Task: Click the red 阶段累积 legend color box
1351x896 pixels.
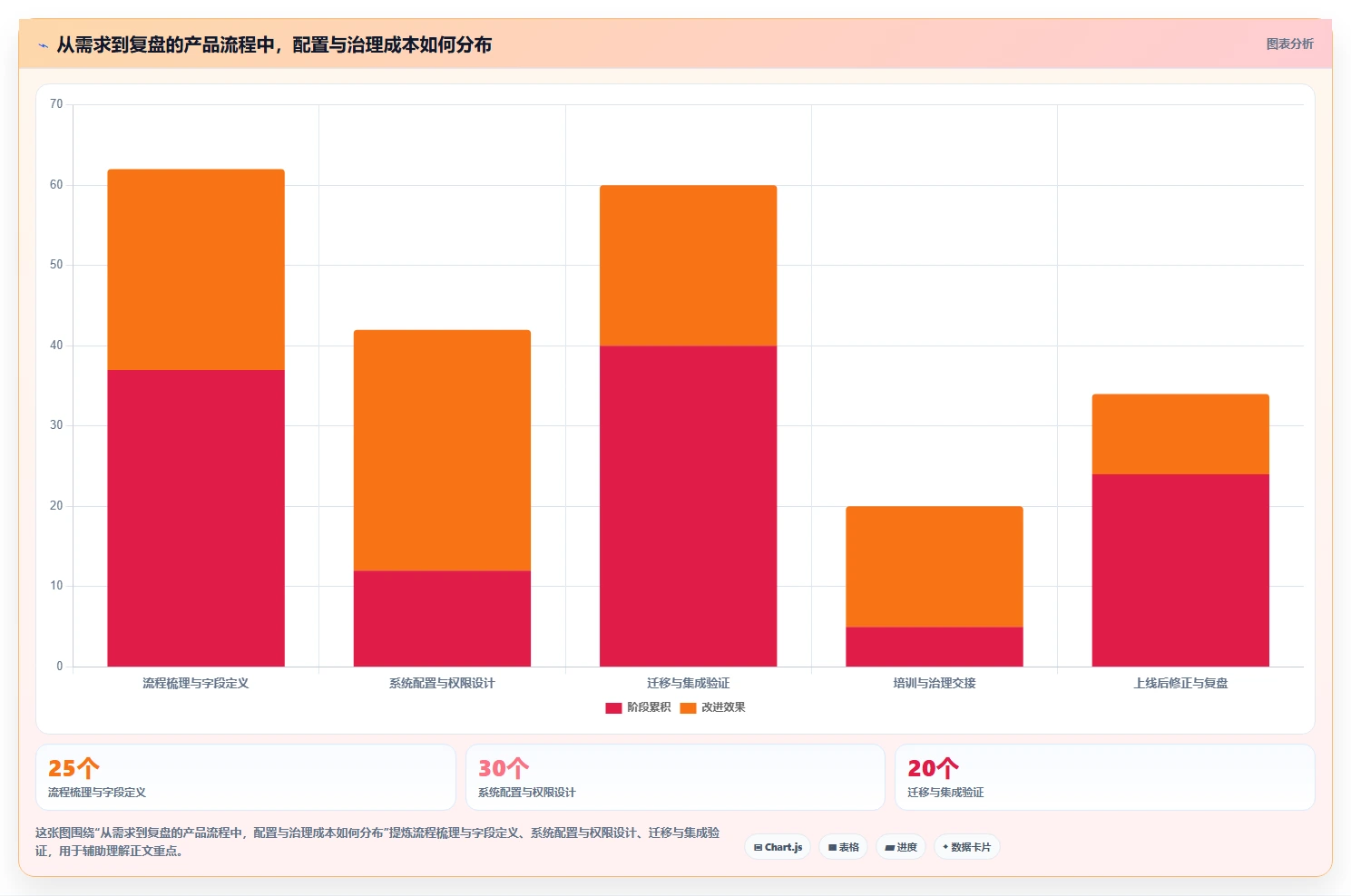Action: [x=613, y=707]
